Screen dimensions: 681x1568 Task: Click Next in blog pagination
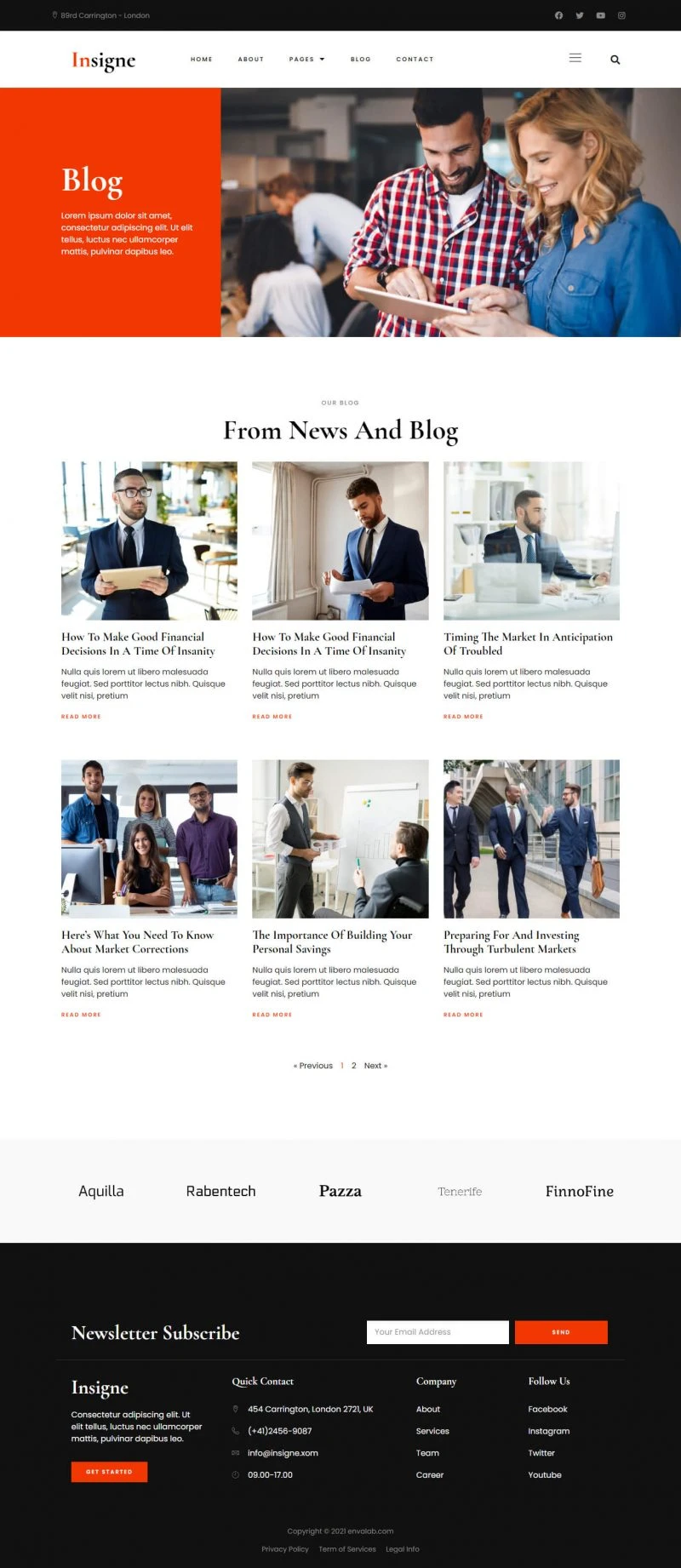point(375,1066)
